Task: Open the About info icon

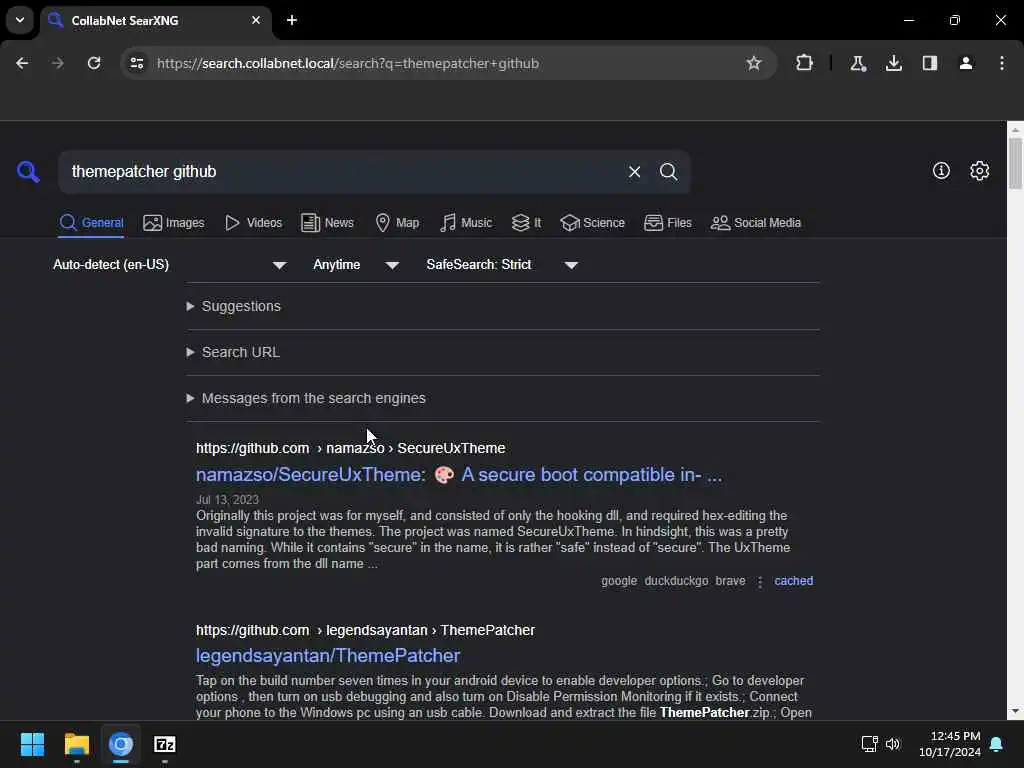Action: pyautogui.click(x=941, y=171)
